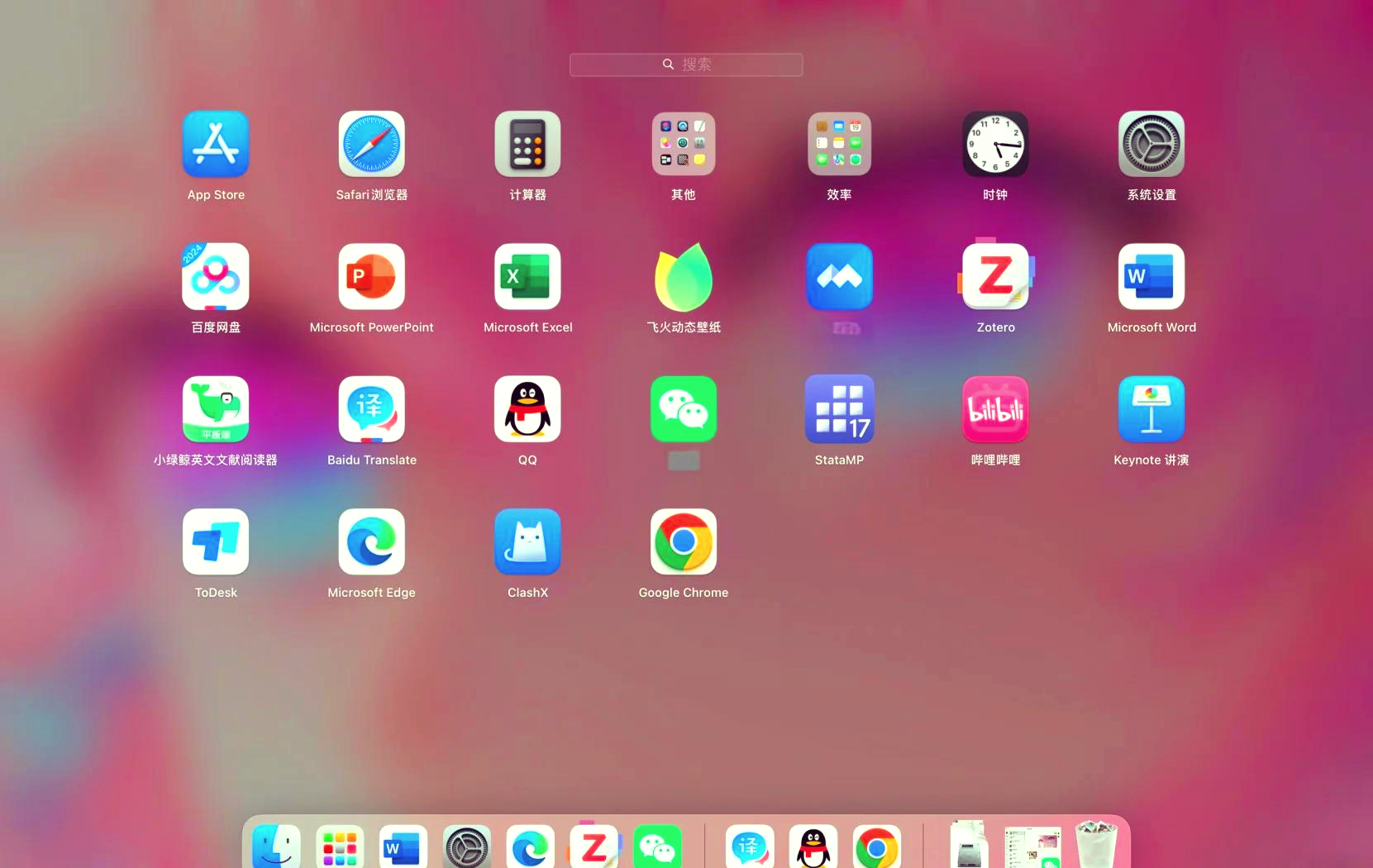Image resolution: width=1373 pixels, height=868 pixels.
Task: Open Finder in the Dock
Action: [276, 847]
